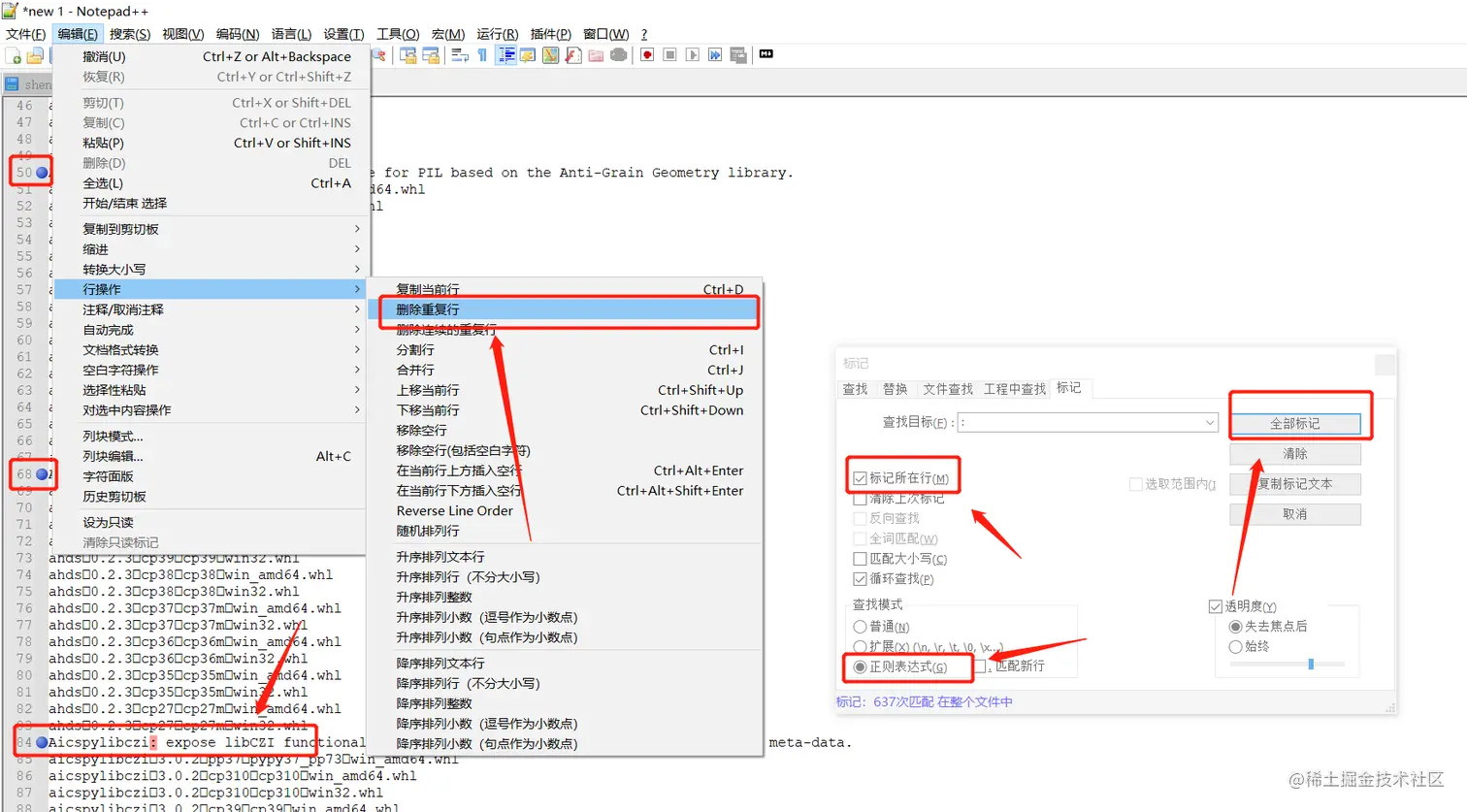This screenshot has height=812, width=1467.
Task: Select 始终 transparency radio
Action: 1235,646
